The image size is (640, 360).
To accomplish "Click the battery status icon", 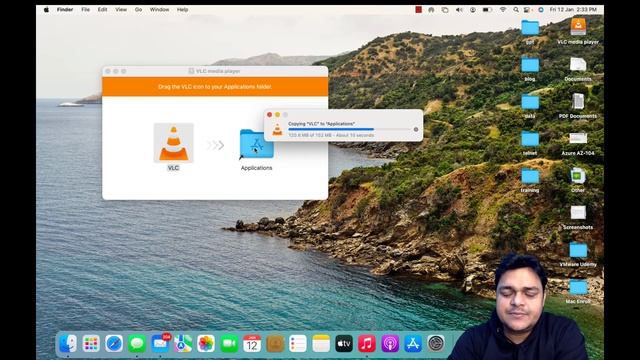I will pyautogui.click(x=487, y=9).
